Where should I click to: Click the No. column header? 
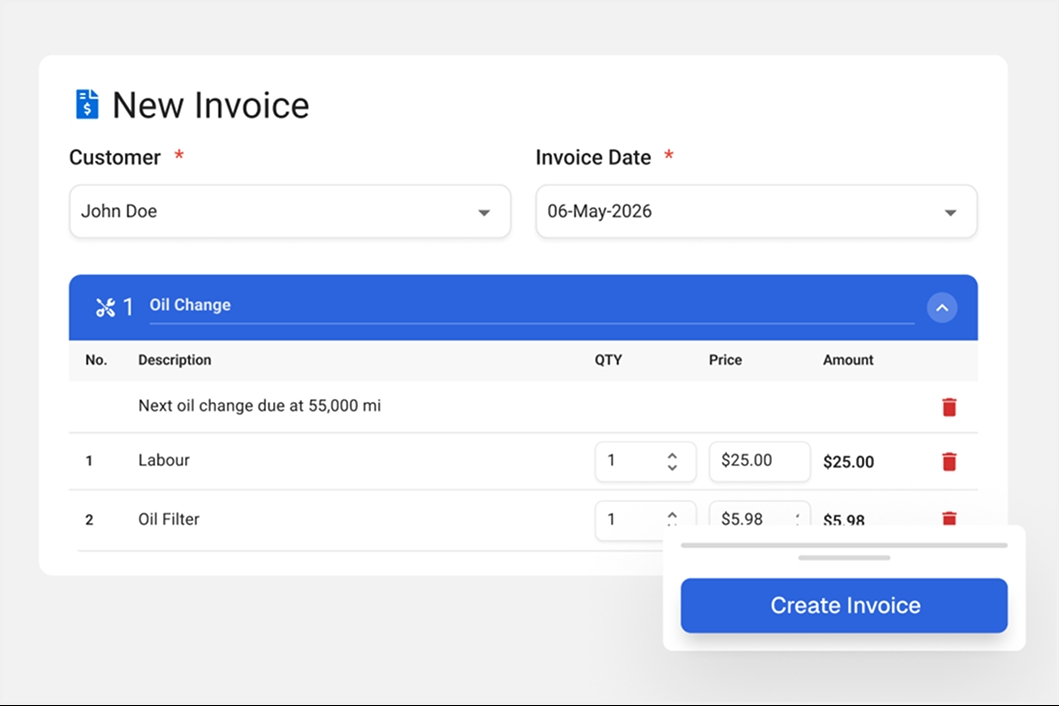[x=96, y=360]
